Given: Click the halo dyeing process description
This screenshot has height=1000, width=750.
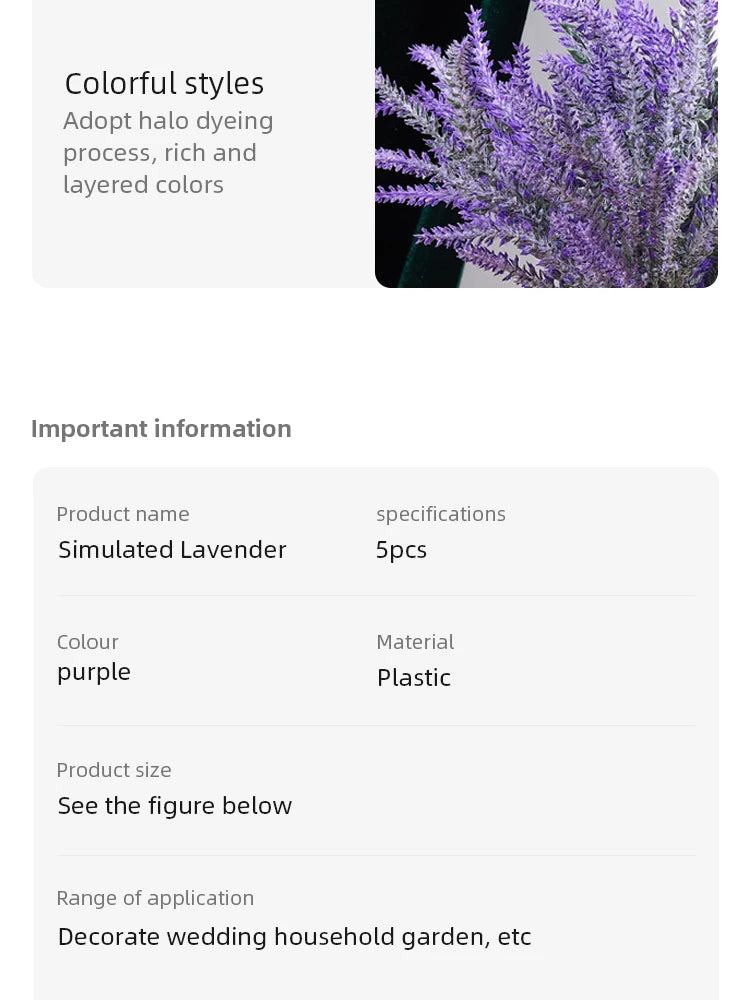Looking at the screenshot, I should [x=167, y=152].
